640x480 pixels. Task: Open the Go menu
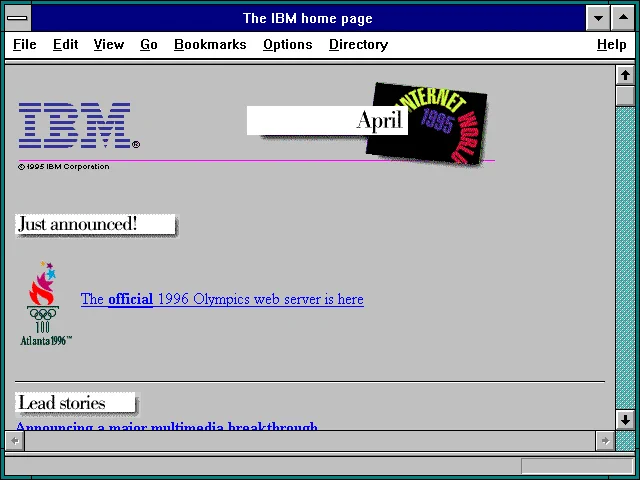pos(149,44)
